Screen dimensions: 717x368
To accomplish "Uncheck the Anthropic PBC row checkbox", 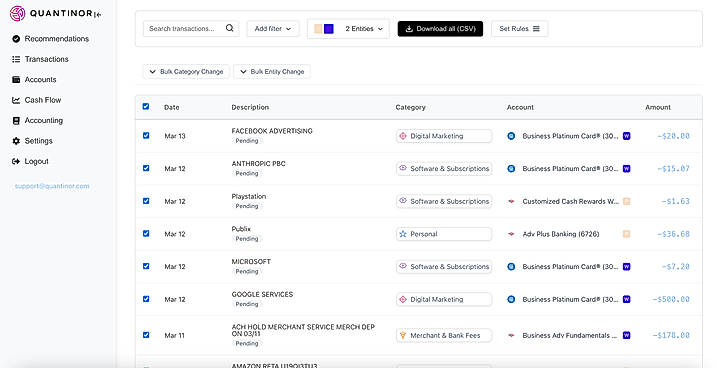I will [146, 168].
